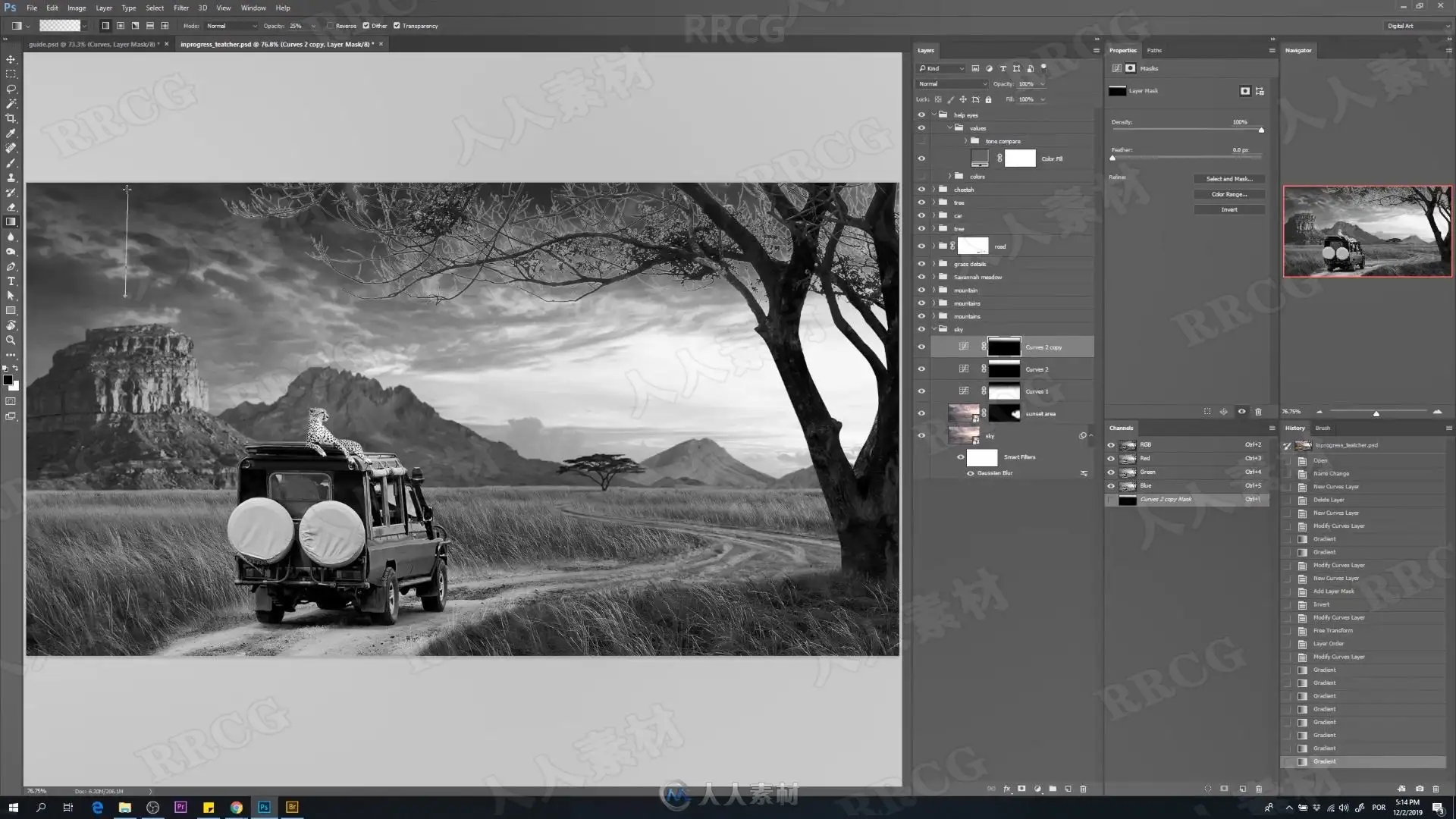Uncheck the Dither option

(366, 26)
